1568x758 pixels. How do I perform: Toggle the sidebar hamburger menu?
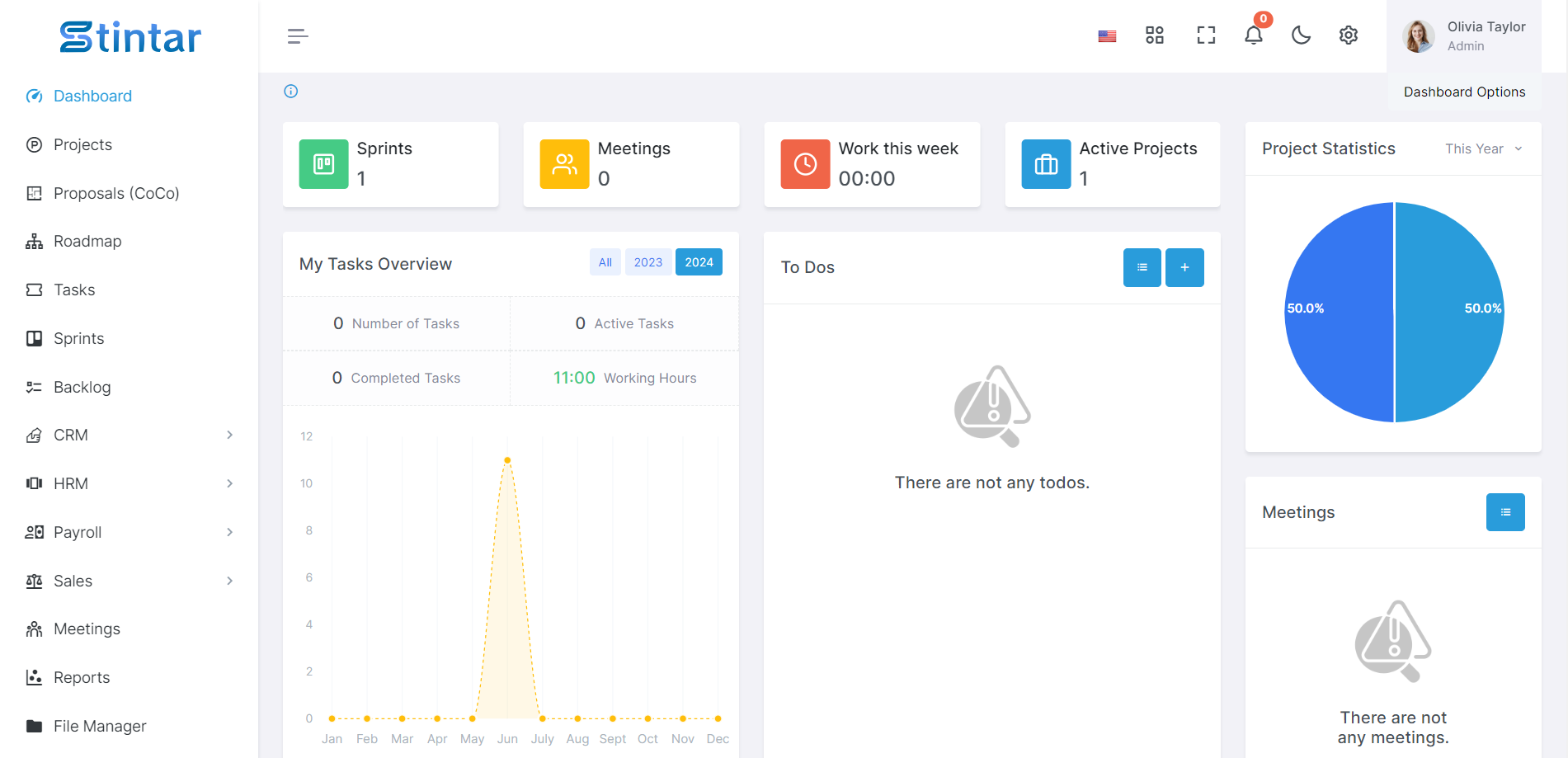coord(298,36)
